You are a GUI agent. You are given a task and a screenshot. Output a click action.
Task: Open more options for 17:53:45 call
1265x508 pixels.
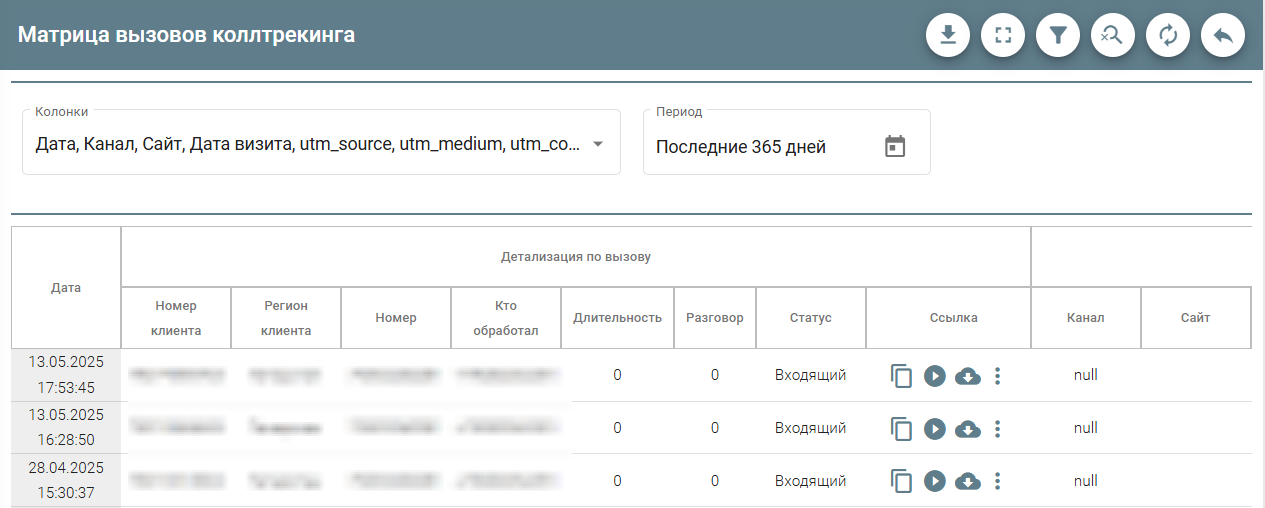pos(997,376)
